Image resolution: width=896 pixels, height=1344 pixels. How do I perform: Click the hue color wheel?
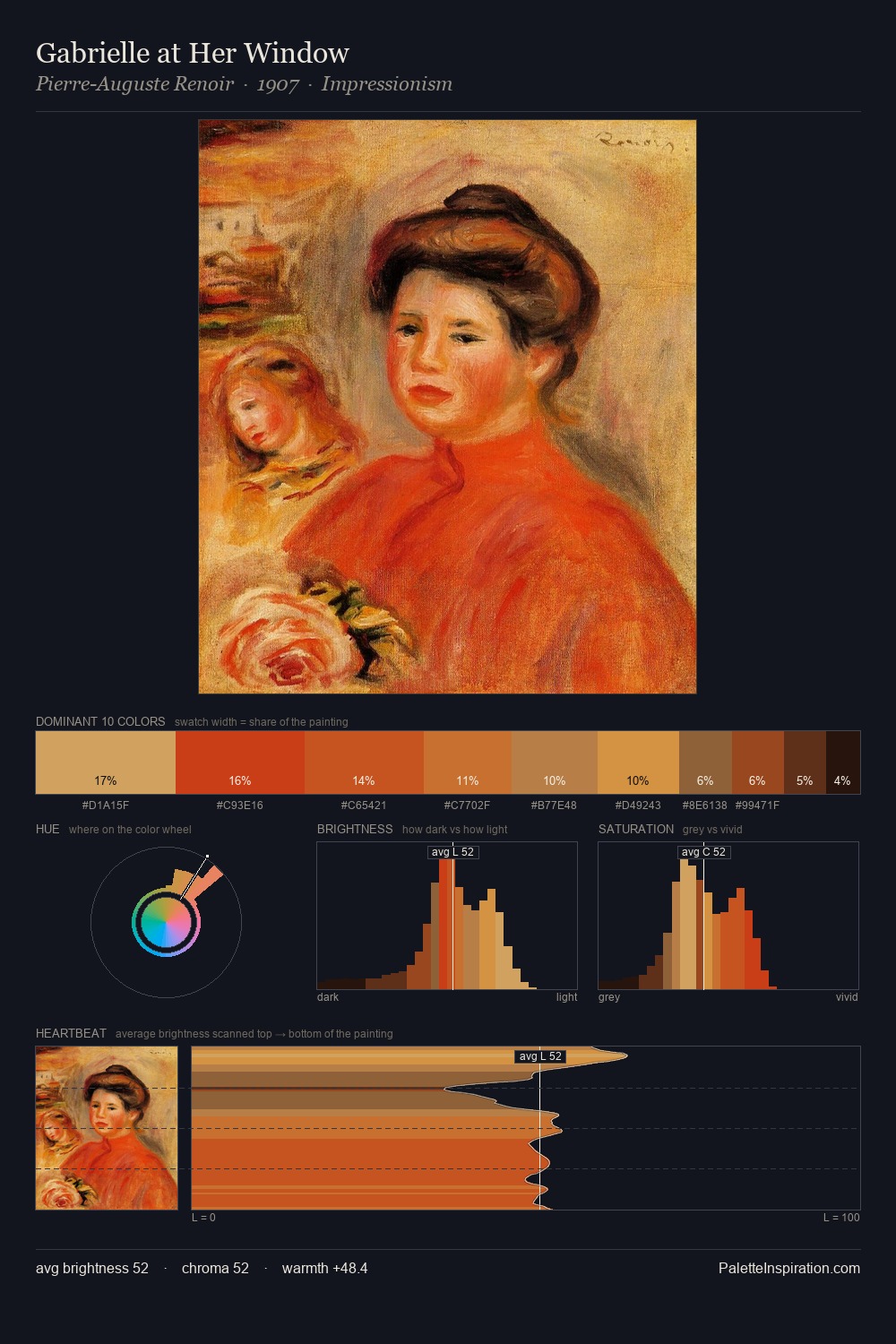click(x=166, y=922)
